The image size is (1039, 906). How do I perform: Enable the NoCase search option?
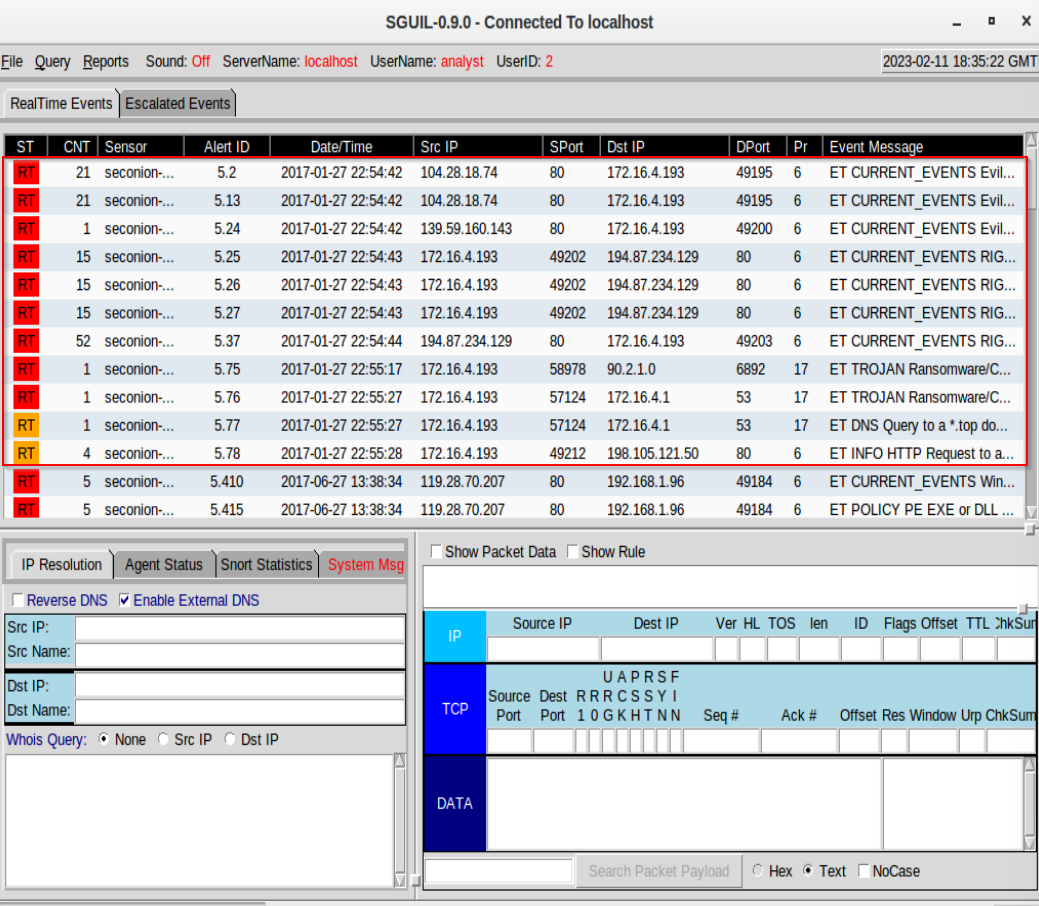tap(863, 871)
